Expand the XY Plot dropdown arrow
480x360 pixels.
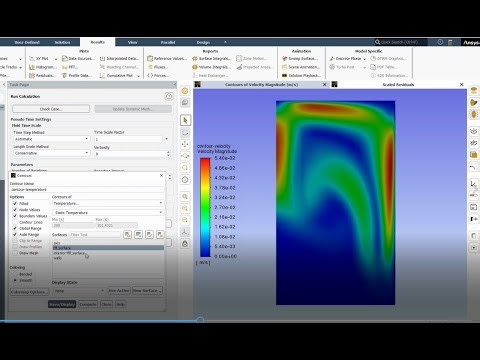[x=56, y=59]
